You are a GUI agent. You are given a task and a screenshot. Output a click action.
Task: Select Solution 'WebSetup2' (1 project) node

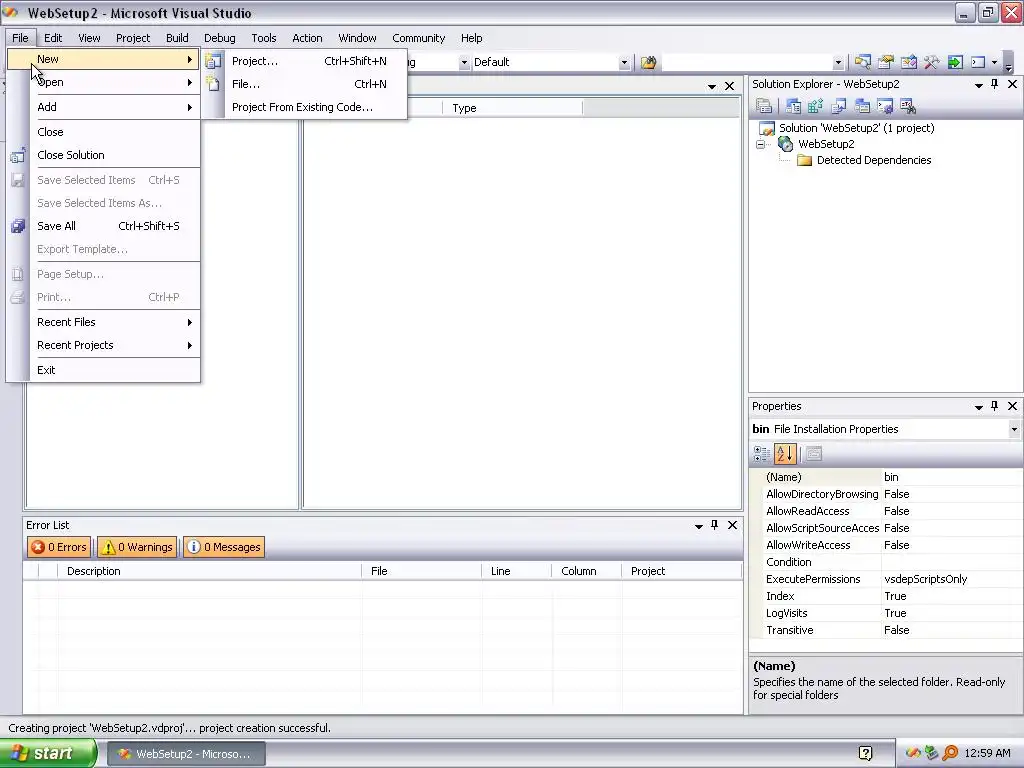(x=856, y=128)
